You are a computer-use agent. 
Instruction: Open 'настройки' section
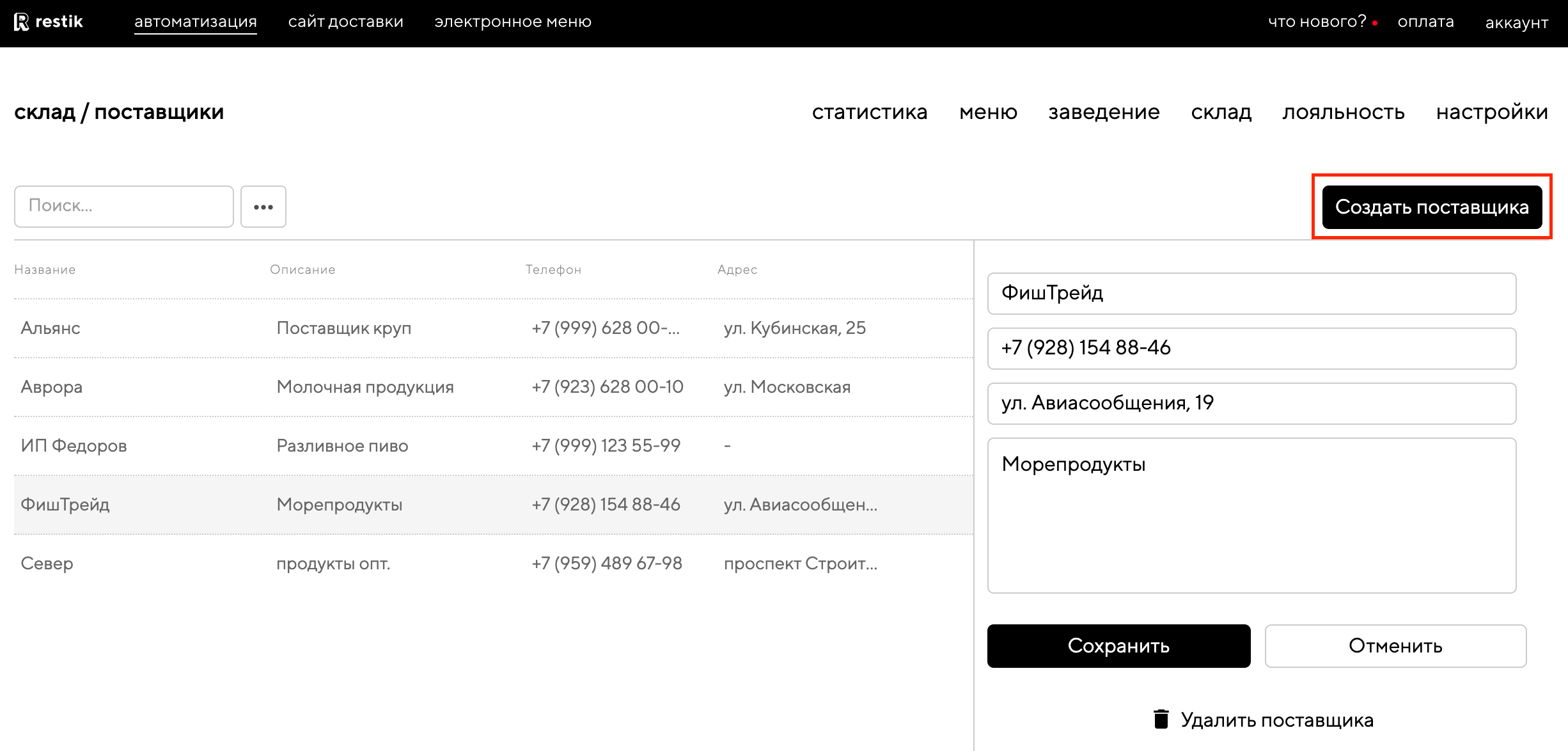[1492, 112]
